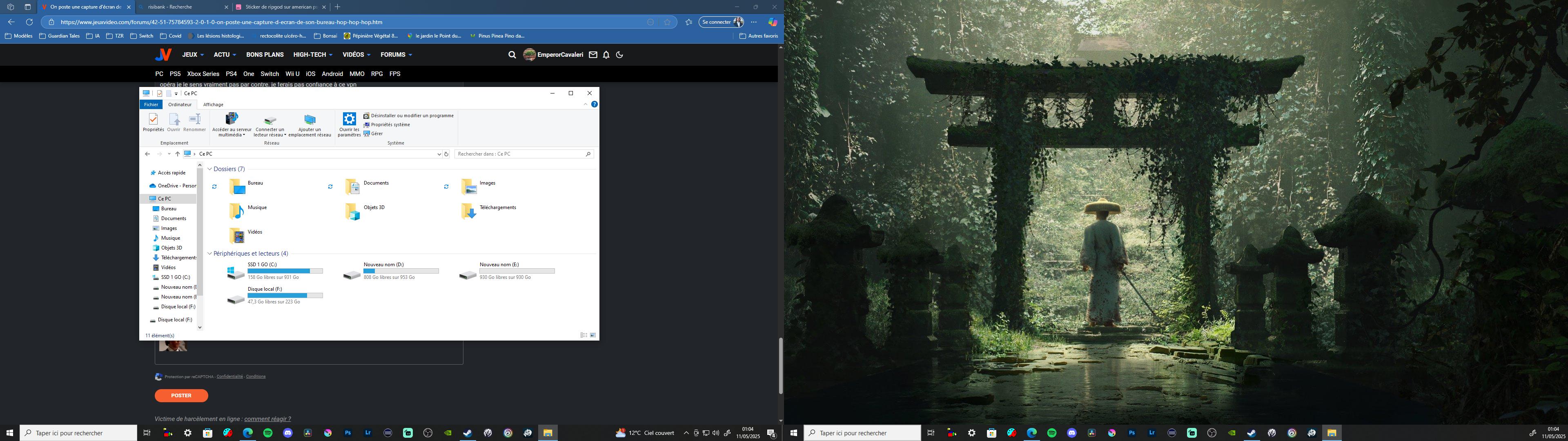The width and height of the screenshot is (1568, 441).
Task: Open the Fichier ribbon tab
Action: [151, 104]
